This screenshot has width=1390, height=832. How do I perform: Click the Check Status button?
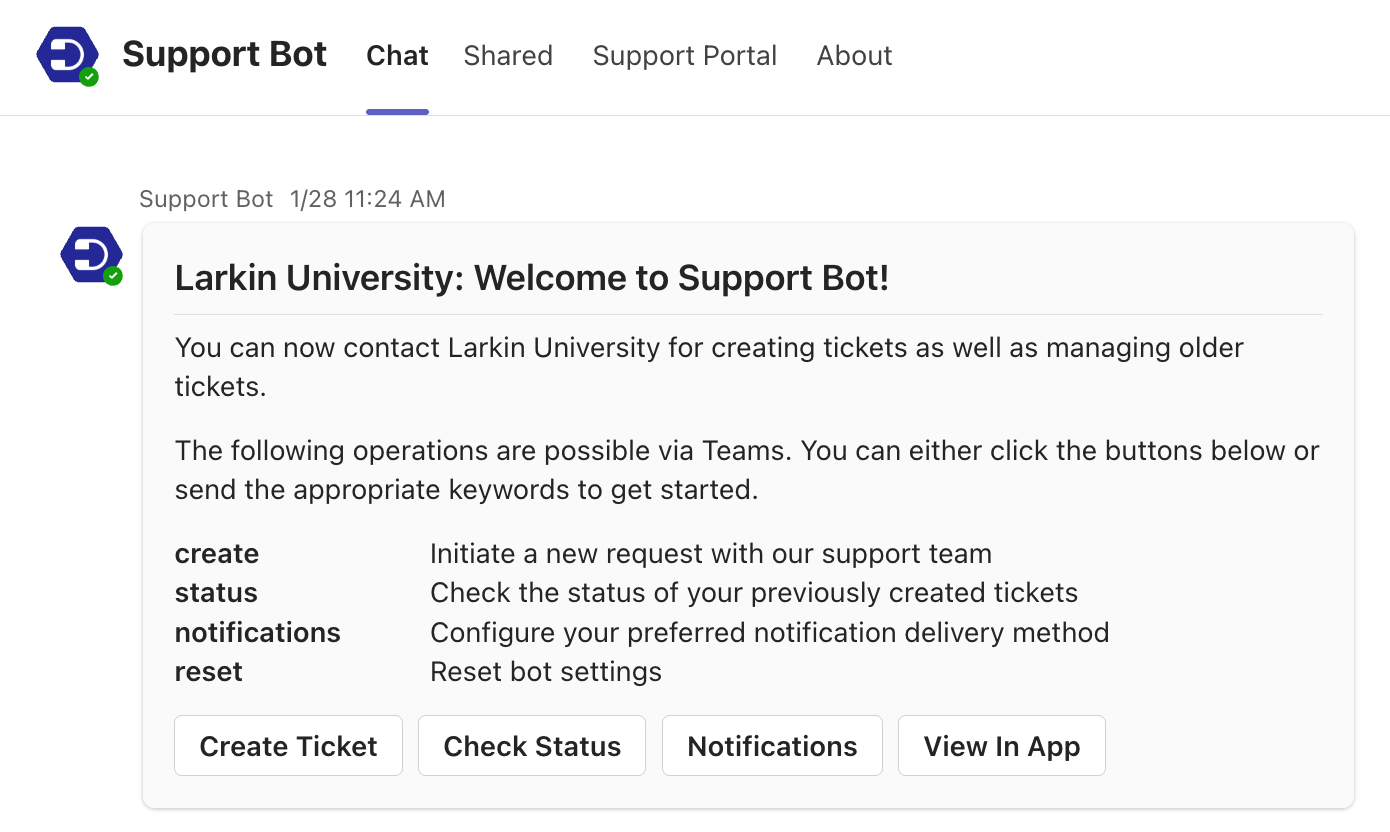[532, 746]
